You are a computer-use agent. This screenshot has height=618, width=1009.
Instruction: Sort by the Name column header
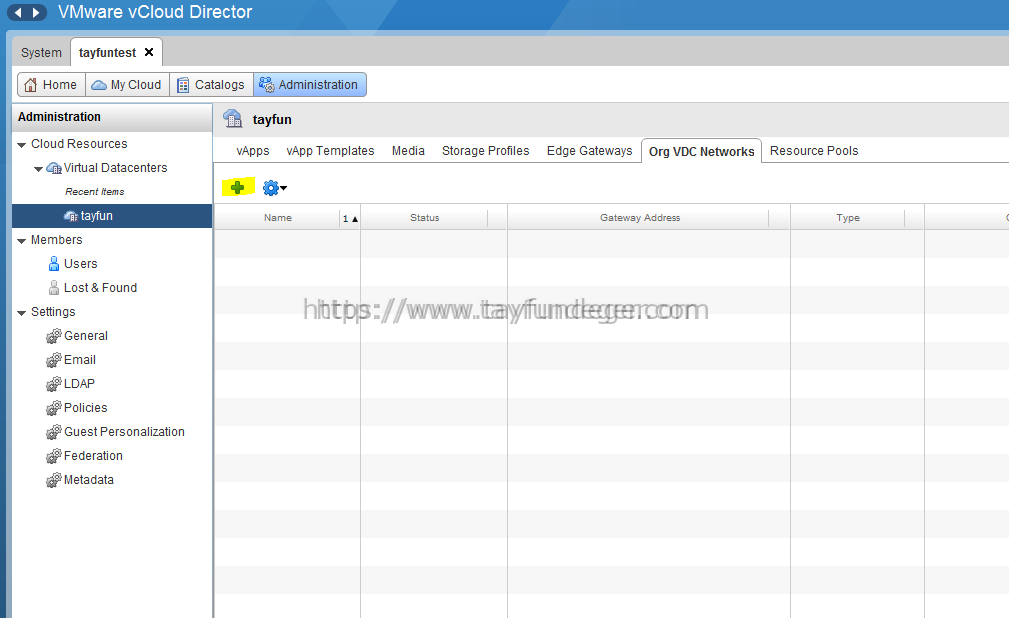coord(277,218)
